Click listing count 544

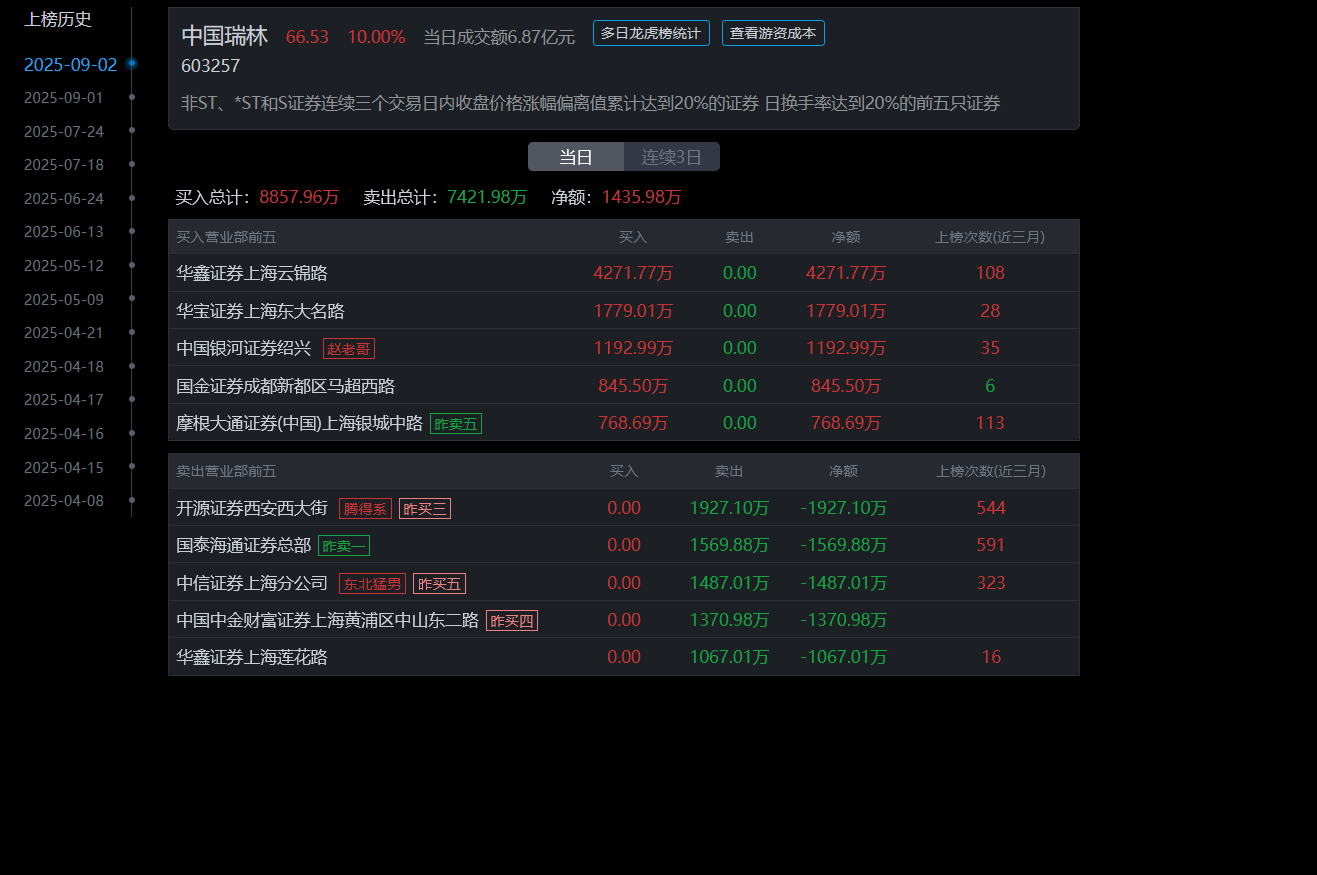click(x=991, y=508)
